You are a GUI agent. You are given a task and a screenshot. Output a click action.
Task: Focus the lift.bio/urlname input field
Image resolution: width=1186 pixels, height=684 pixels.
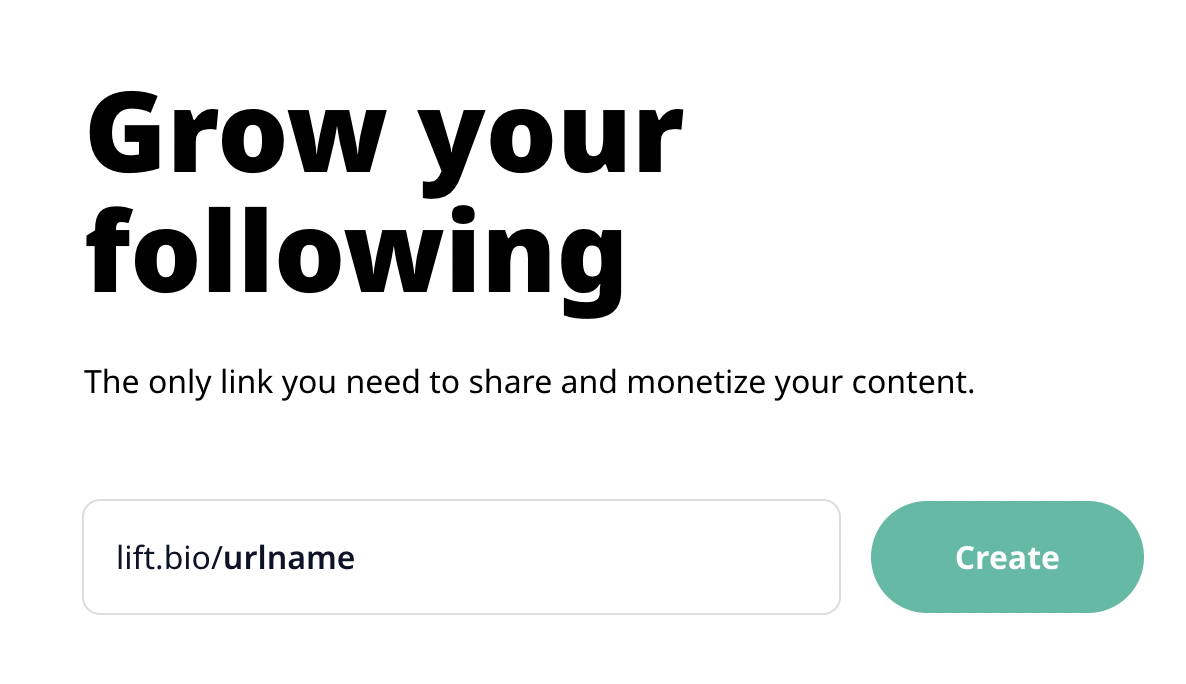[461, 557]
